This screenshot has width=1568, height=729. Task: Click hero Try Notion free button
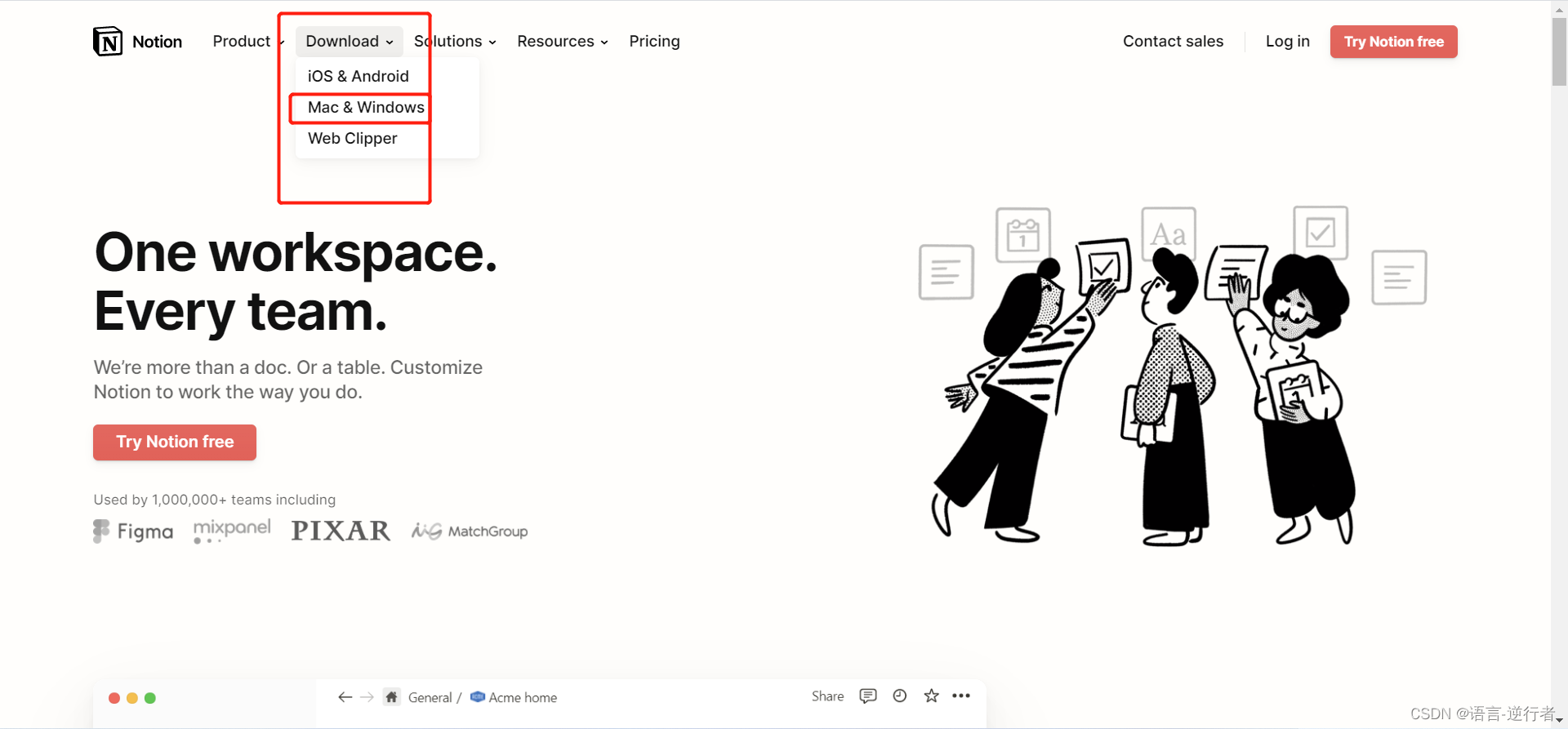tap(175, 442)
